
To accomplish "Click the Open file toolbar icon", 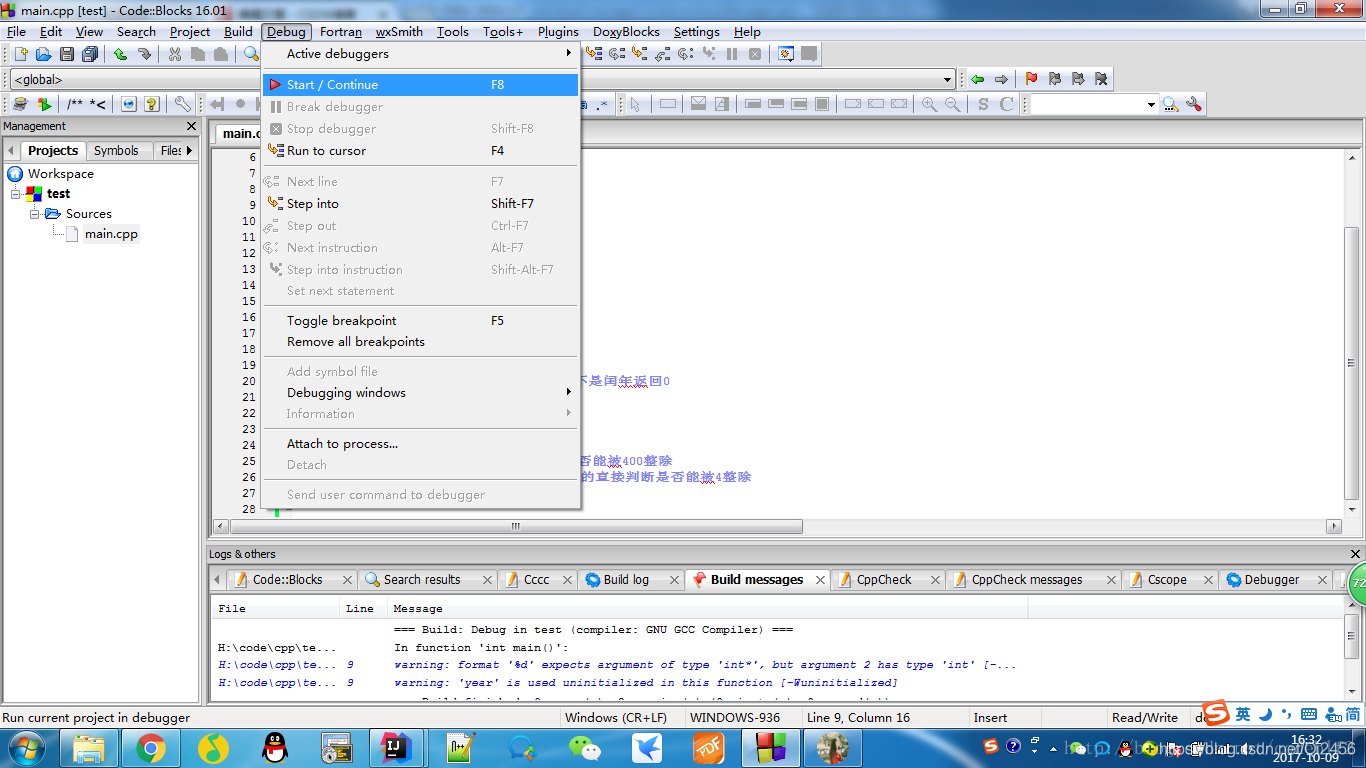I will (43, 54).
